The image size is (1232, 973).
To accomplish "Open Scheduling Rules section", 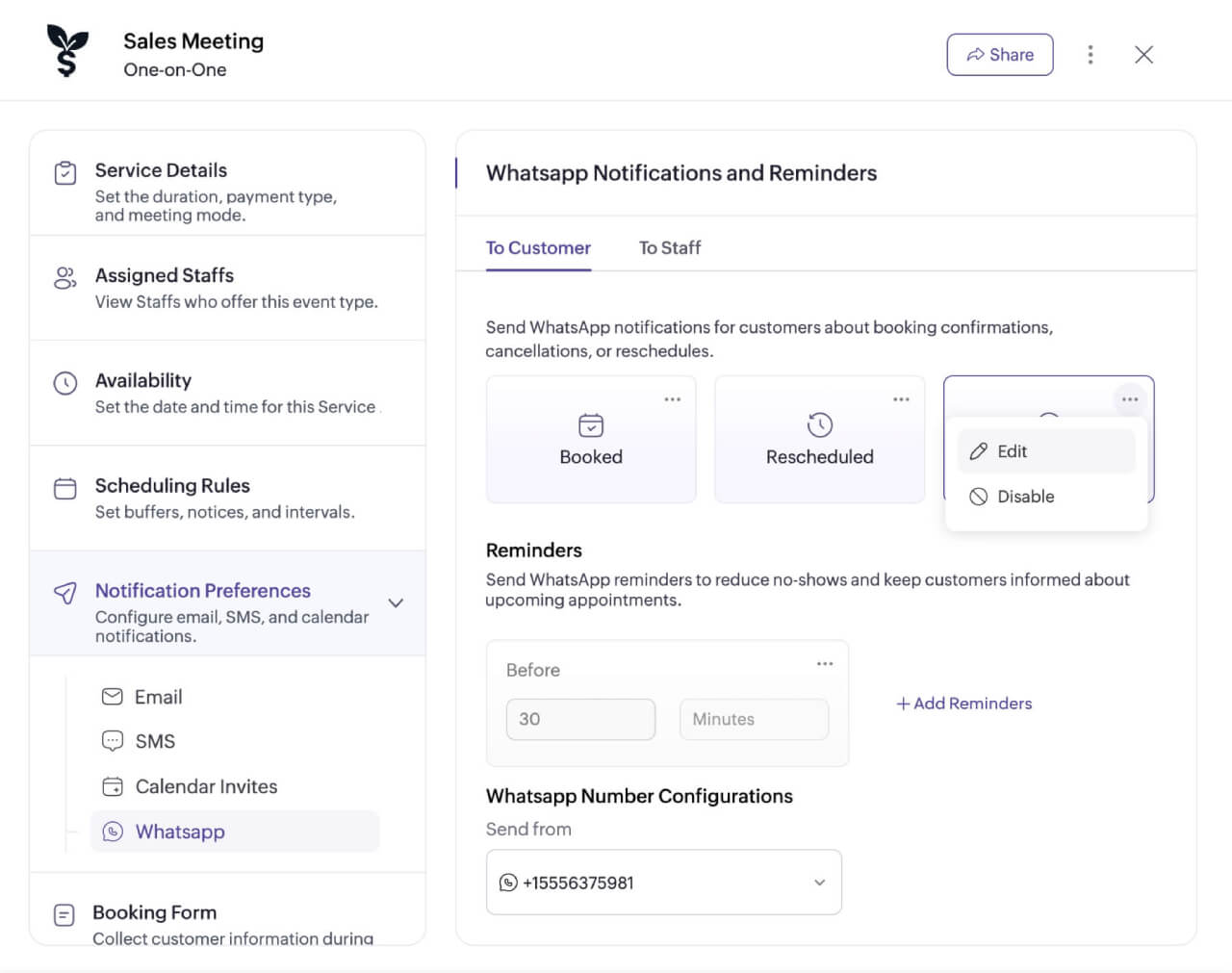I will [x=228, y=498].
